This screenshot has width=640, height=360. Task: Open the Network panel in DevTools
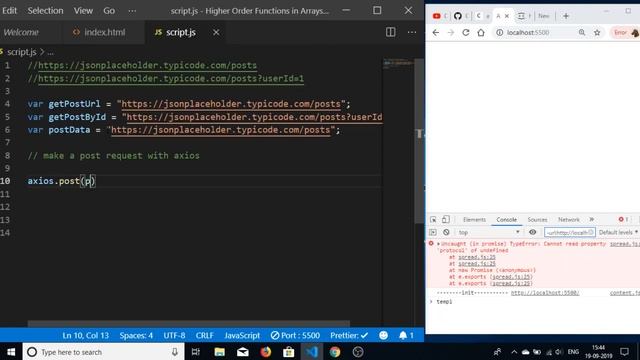569,220
